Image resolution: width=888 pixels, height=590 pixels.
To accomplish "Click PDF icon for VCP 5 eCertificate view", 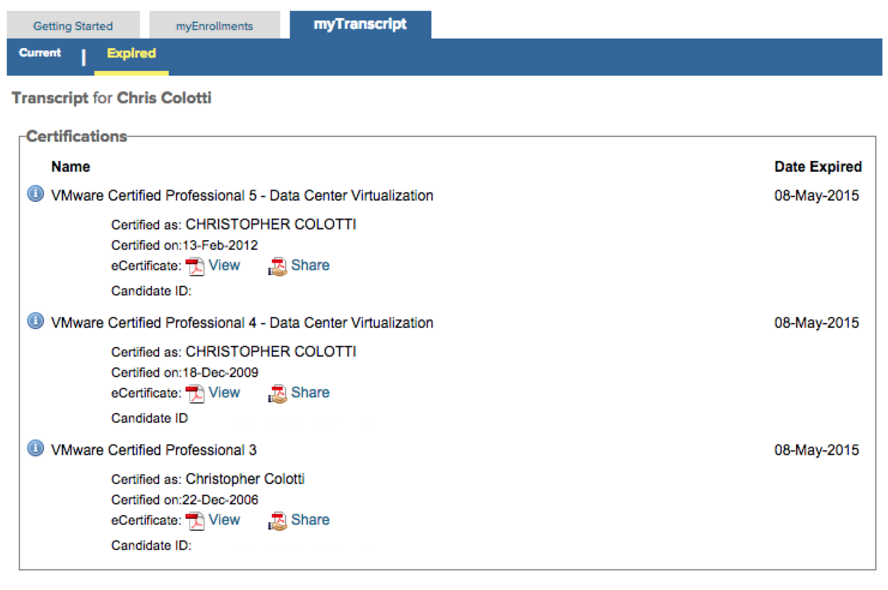I will (x=195, y=266).
